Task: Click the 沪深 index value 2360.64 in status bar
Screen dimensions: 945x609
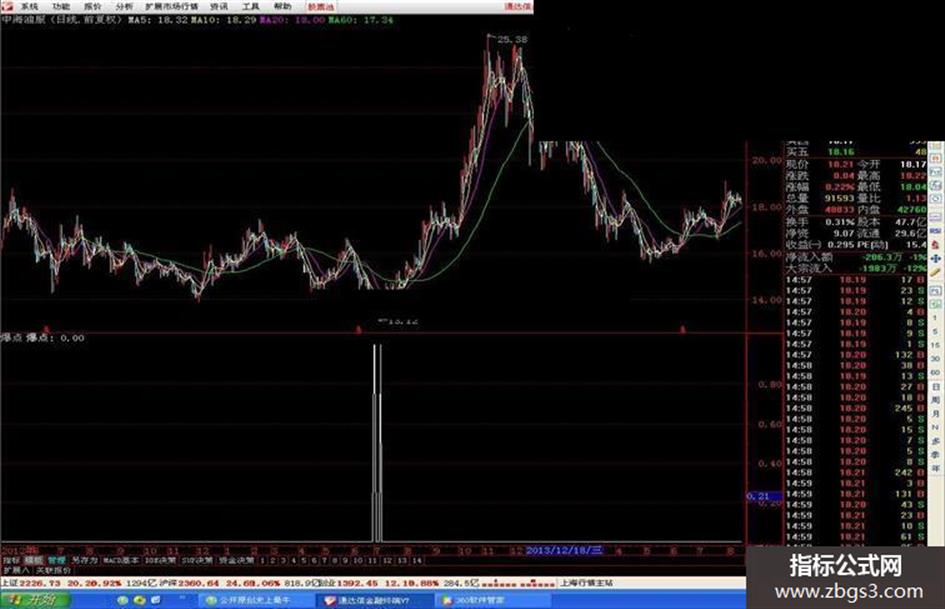Action: (198, 583)
